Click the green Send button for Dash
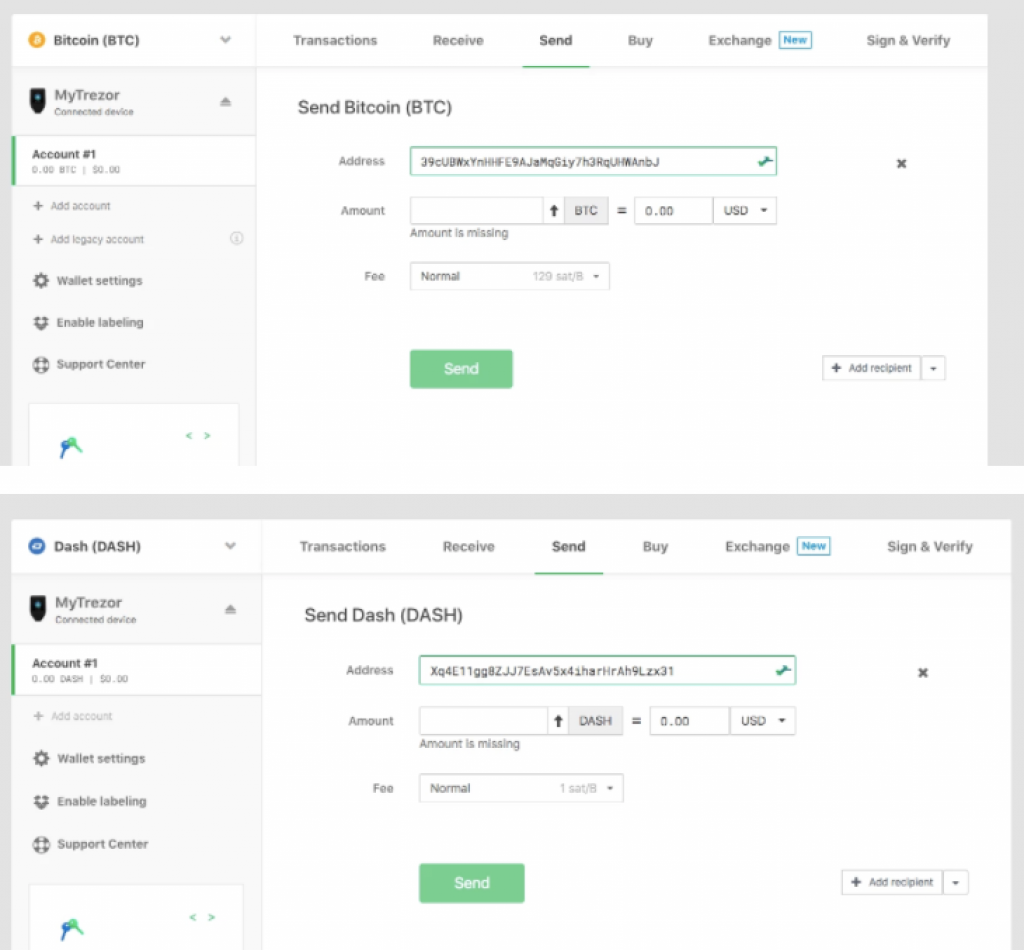This screenshot has width=1024, height=950. (x=472, y=883)
